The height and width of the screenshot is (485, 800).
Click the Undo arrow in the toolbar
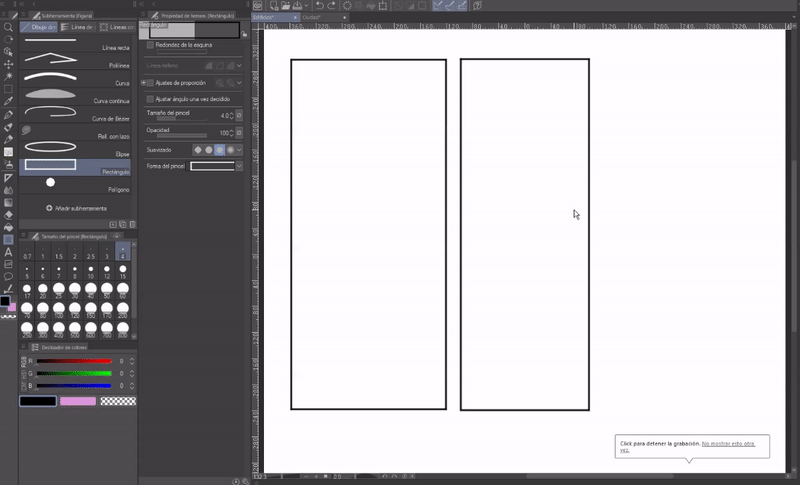pos(318,6)
